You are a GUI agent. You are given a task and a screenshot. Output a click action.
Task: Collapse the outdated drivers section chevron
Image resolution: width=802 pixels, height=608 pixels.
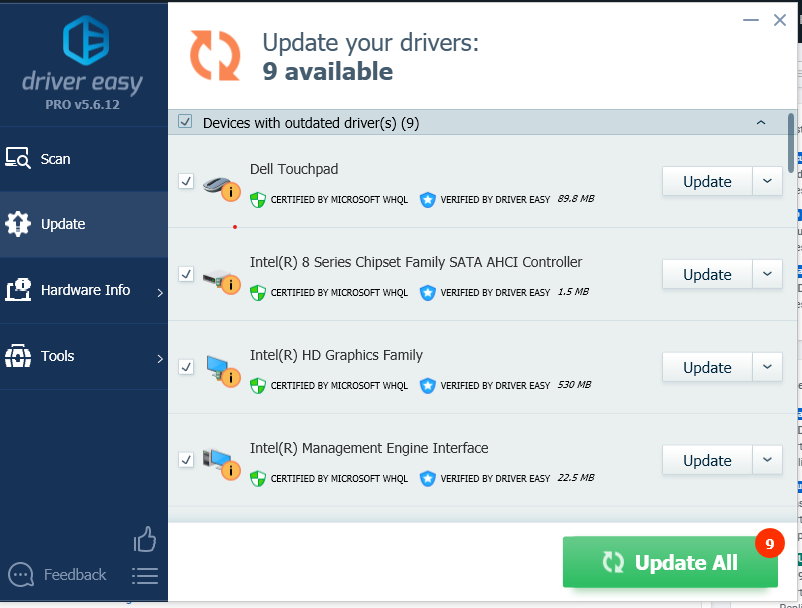point(761,123)
